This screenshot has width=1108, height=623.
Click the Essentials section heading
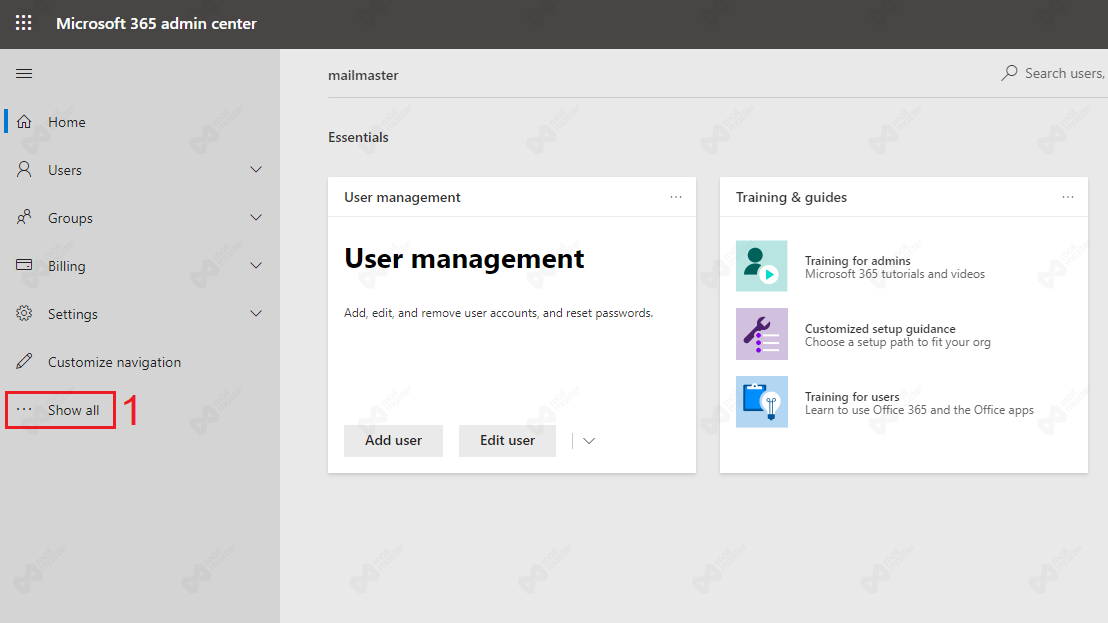[x=358, y=137]
